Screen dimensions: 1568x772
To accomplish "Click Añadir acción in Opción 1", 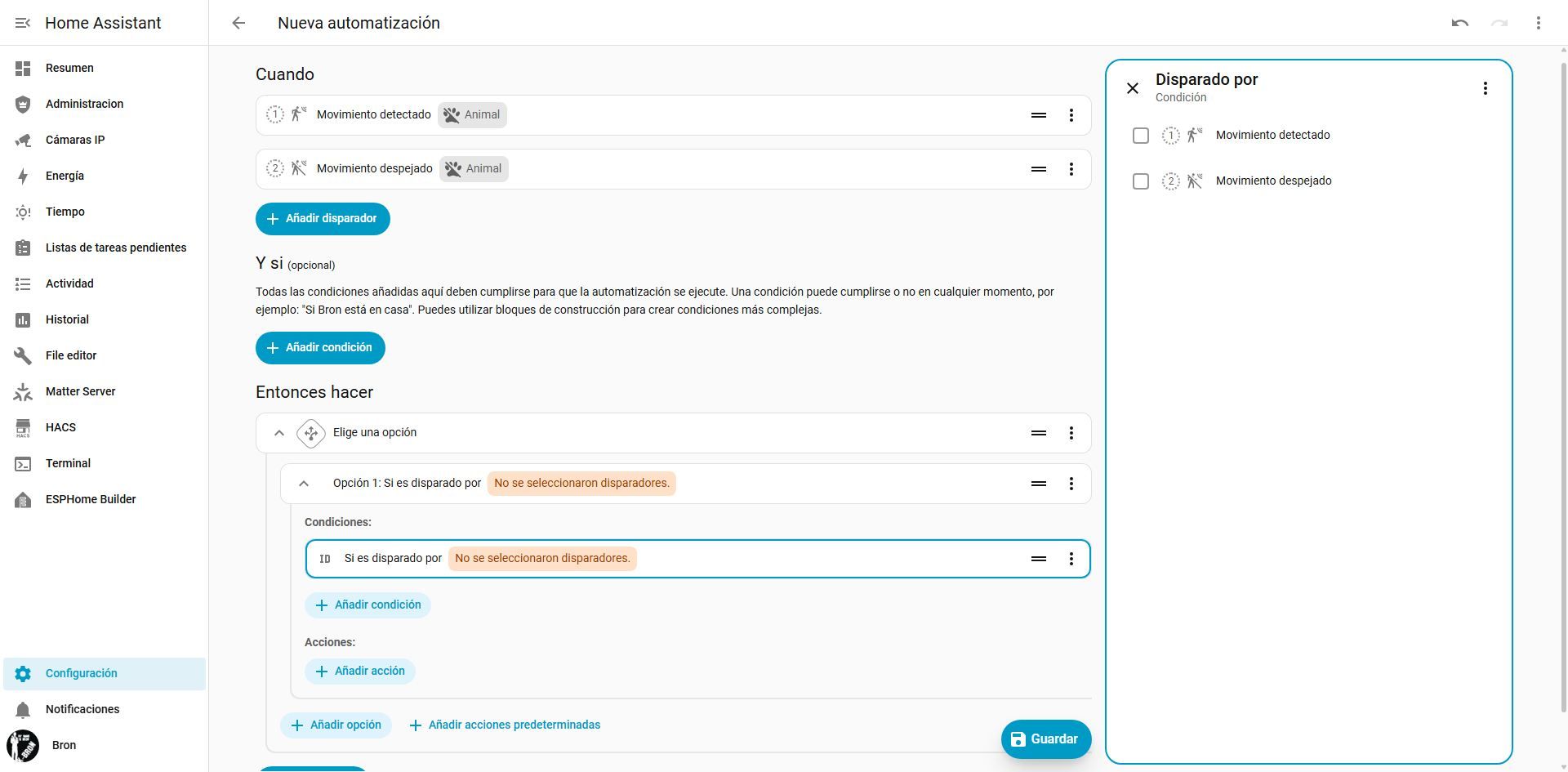I will [x=360, y=672].
